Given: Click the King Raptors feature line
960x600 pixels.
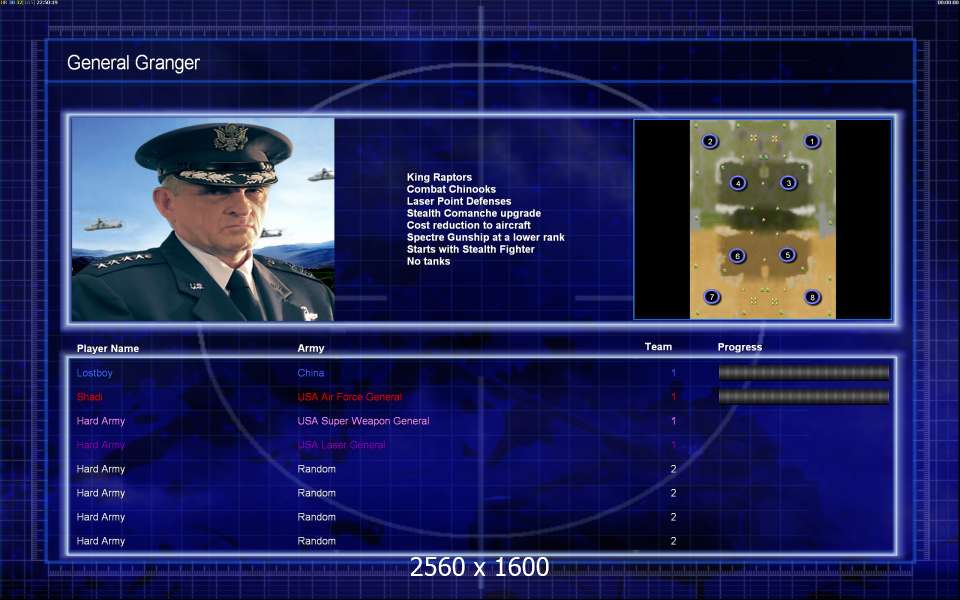Looking at the screenshot, I should click(440, 177).
